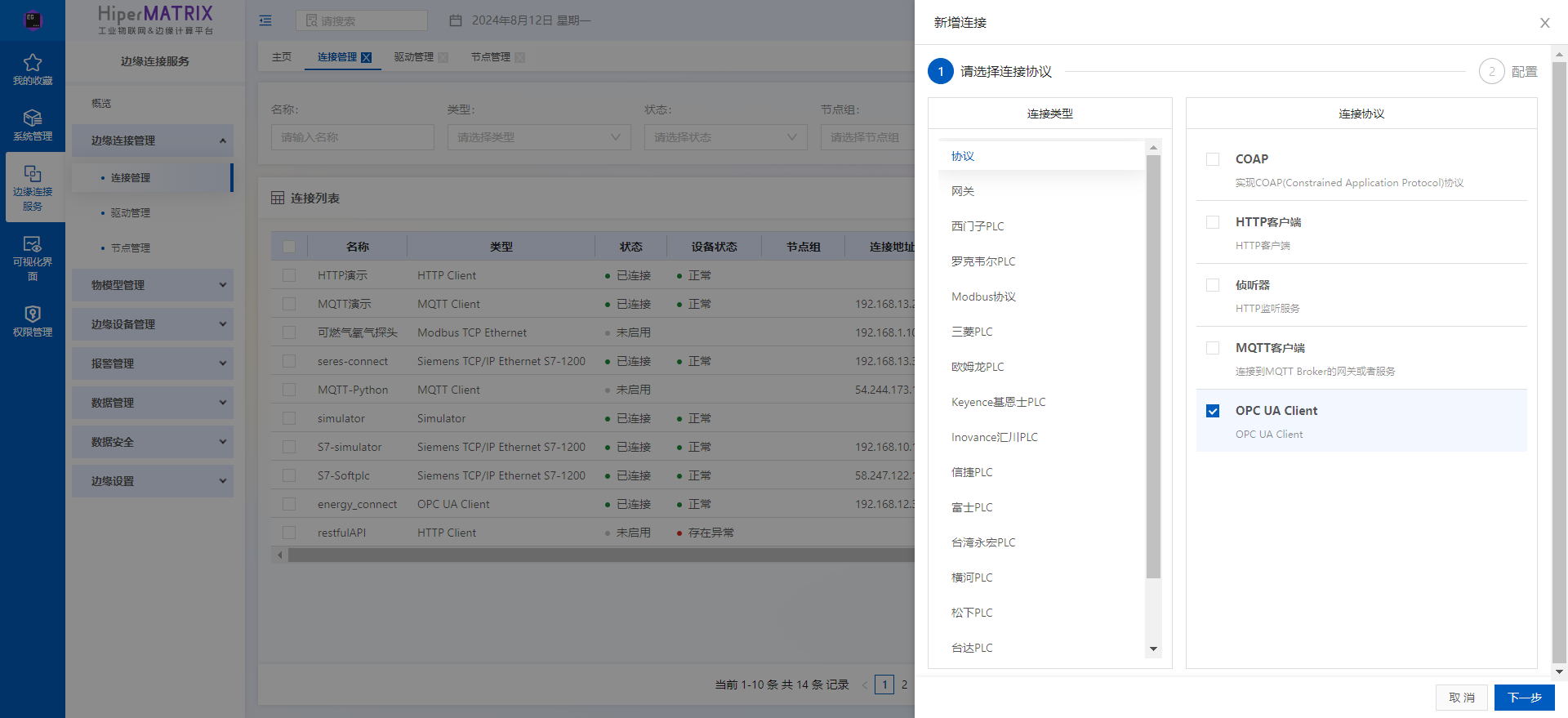Image resolution: width=1568 pixels, height=718 pixels.
Task: Select 连接管理 submenu item
Action: (x=153, y=177)
